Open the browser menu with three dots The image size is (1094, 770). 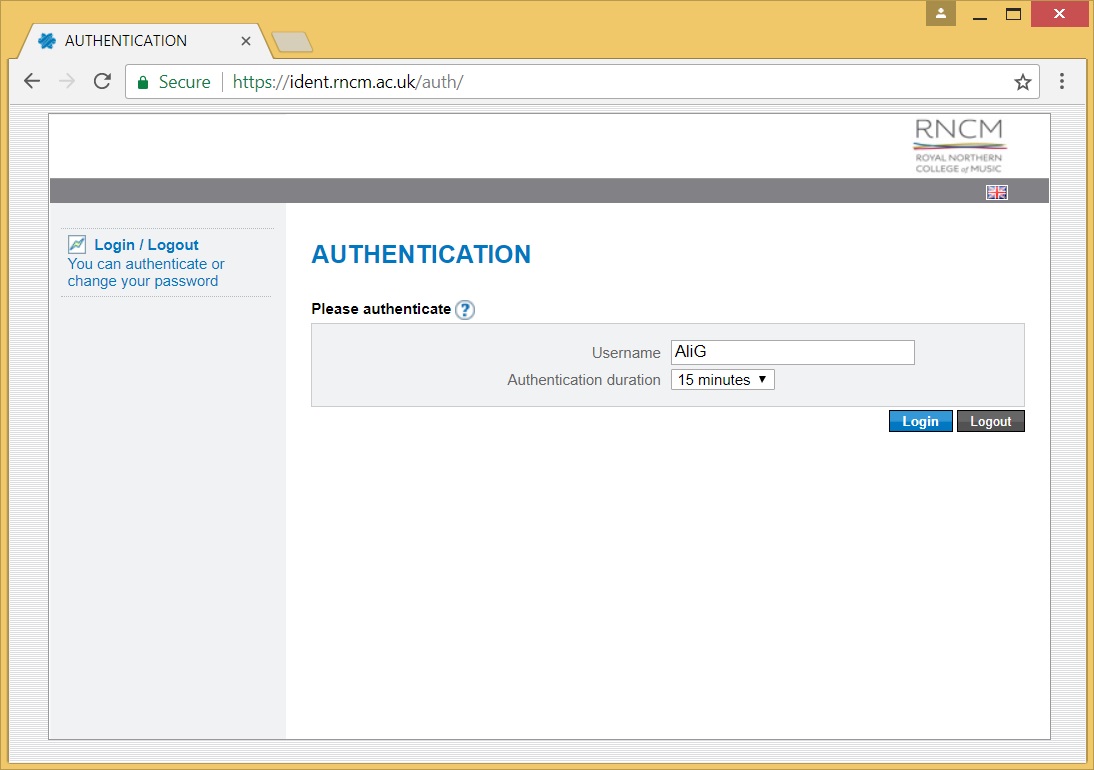pyautogui.click(x=1062, y=81)
